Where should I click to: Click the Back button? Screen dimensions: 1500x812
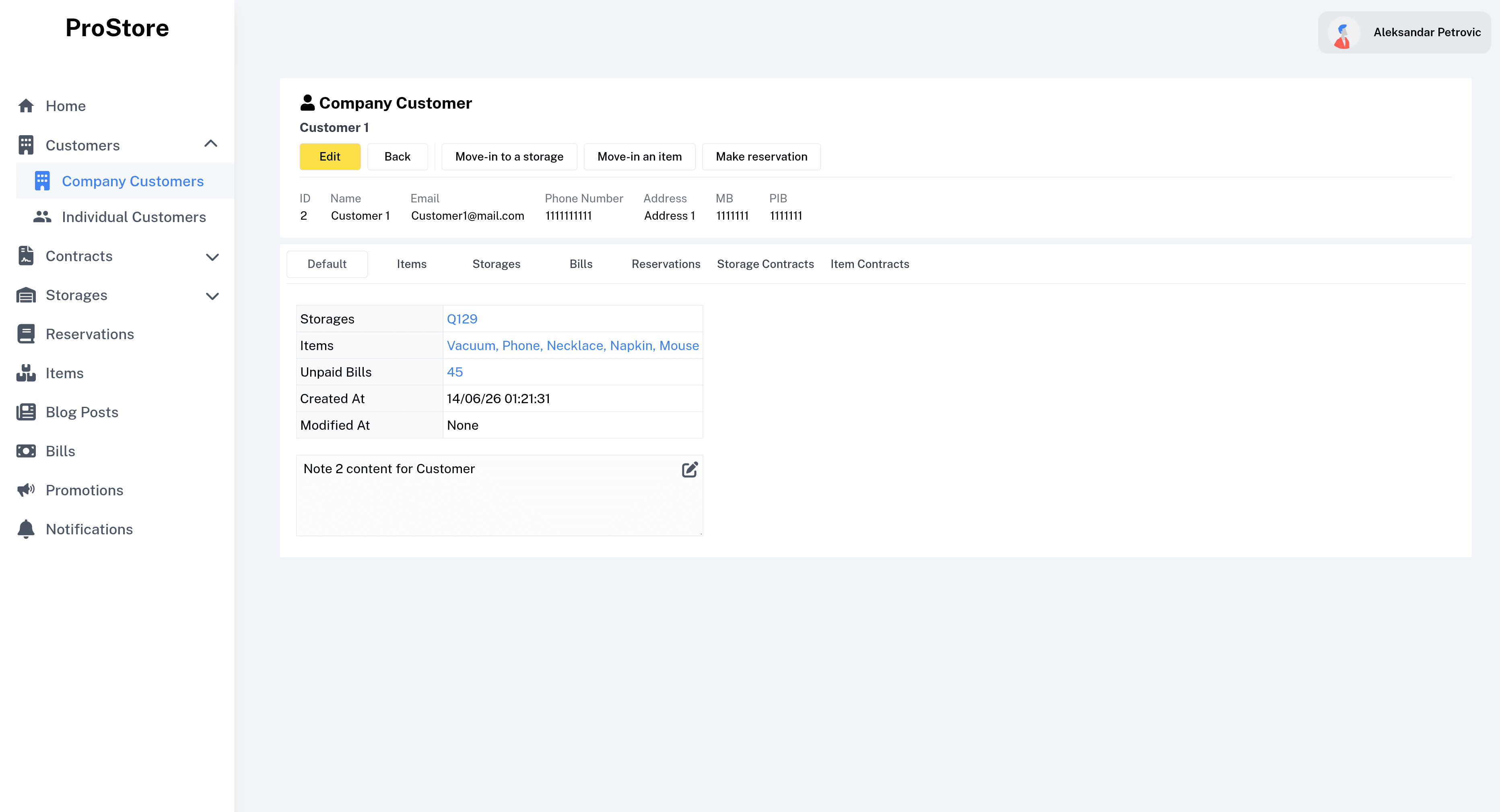click(397, 157)
